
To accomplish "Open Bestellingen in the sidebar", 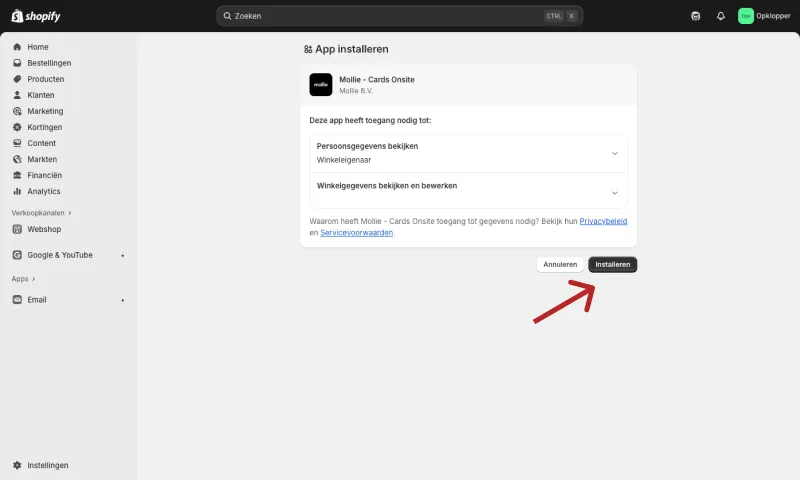I will click(x=49, y=63).
